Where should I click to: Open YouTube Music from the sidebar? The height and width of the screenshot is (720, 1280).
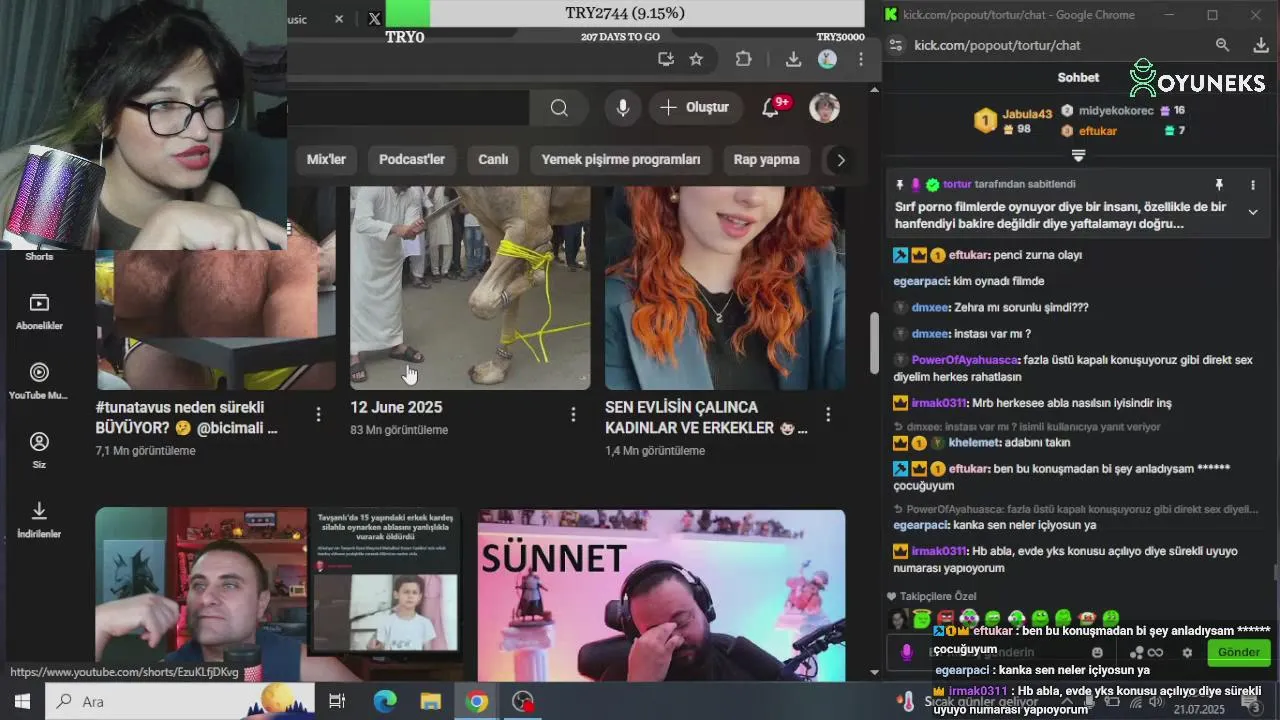(39, 381)
